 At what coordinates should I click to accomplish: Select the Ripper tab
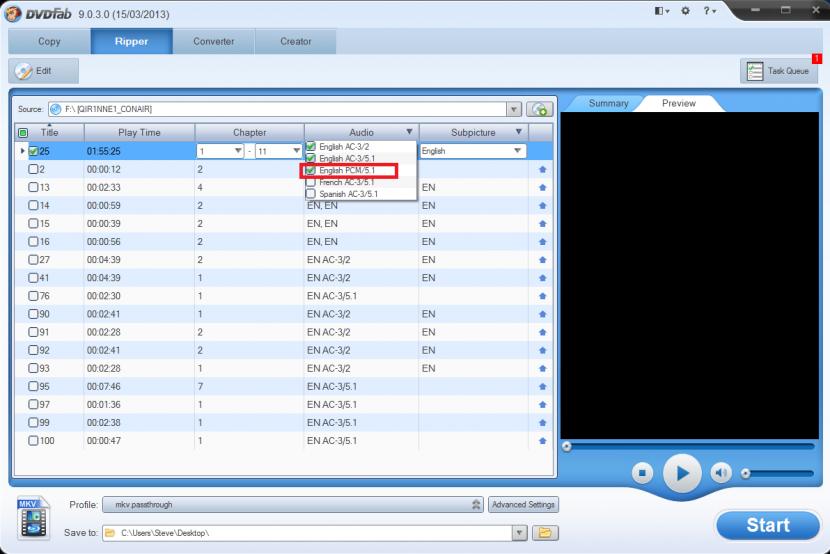131,41
